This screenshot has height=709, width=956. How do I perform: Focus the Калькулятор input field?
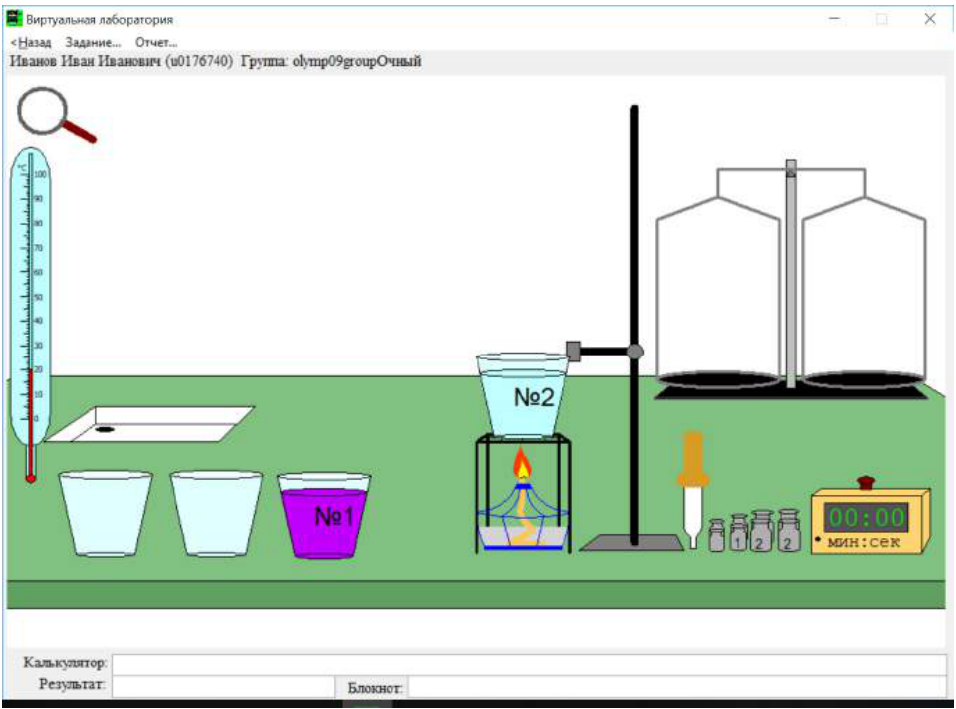(529, 664)
